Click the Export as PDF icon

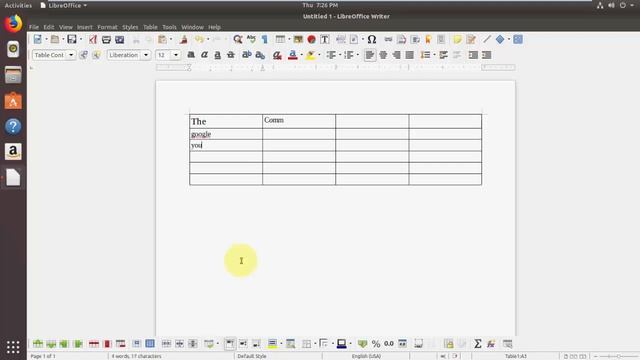[93, 40]
